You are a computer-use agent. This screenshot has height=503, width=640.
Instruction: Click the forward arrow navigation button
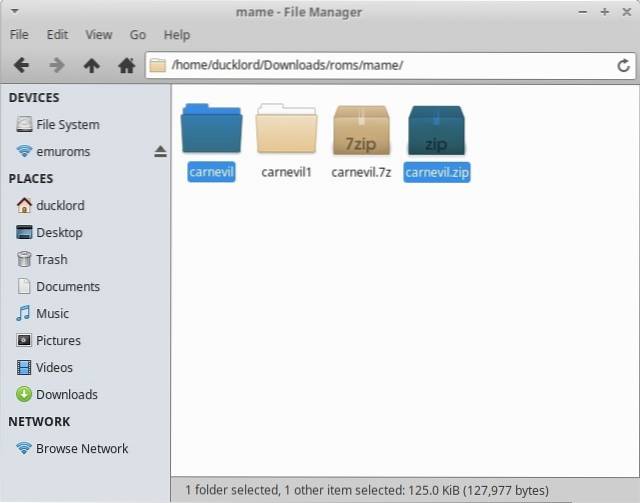coord(56,66)
